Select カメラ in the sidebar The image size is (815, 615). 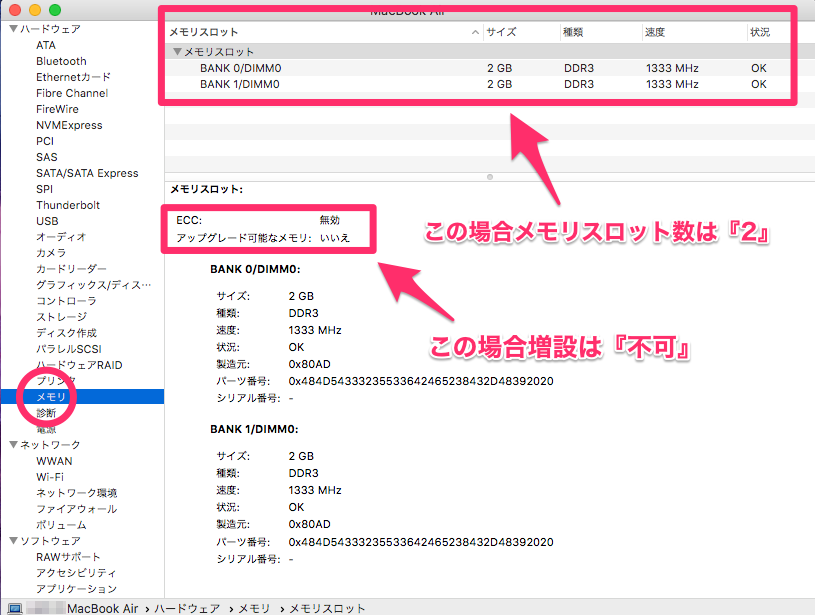(51, 253)
